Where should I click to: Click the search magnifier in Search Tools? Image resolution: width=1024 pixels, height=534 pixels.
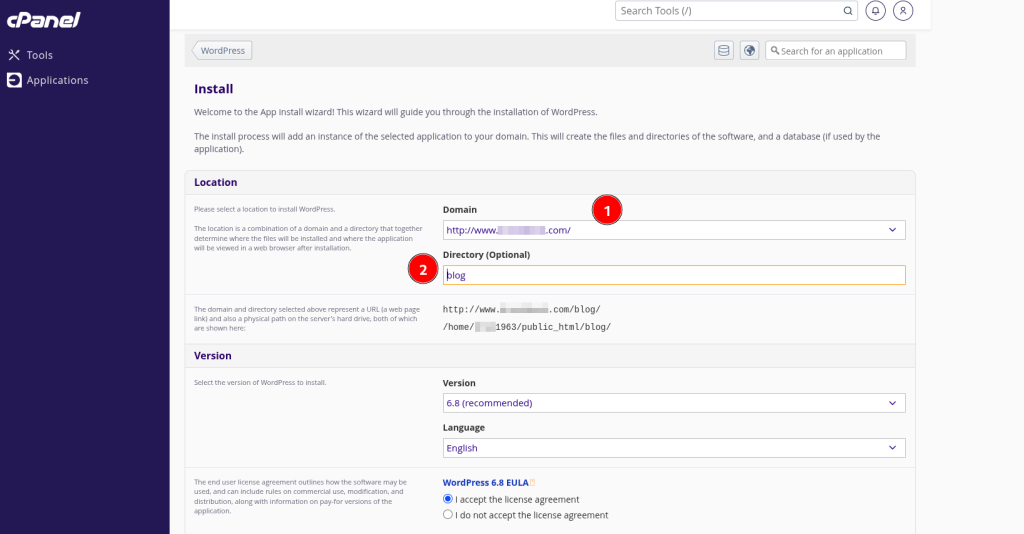pos(847,10)
